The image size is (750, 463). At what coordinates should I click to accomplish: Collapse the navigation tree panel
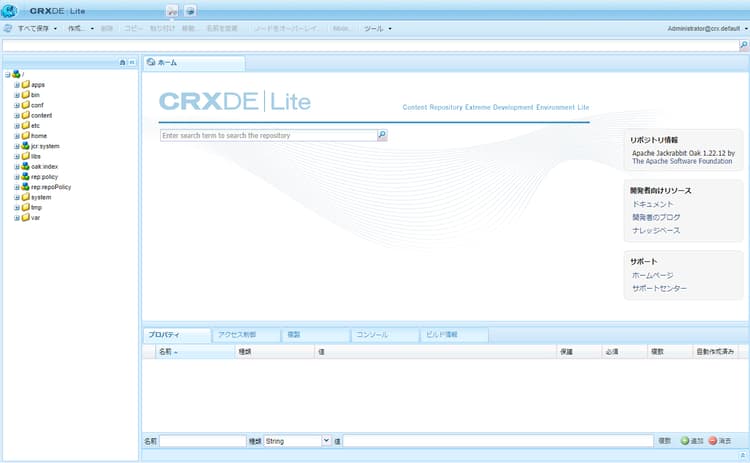(132, 62)
